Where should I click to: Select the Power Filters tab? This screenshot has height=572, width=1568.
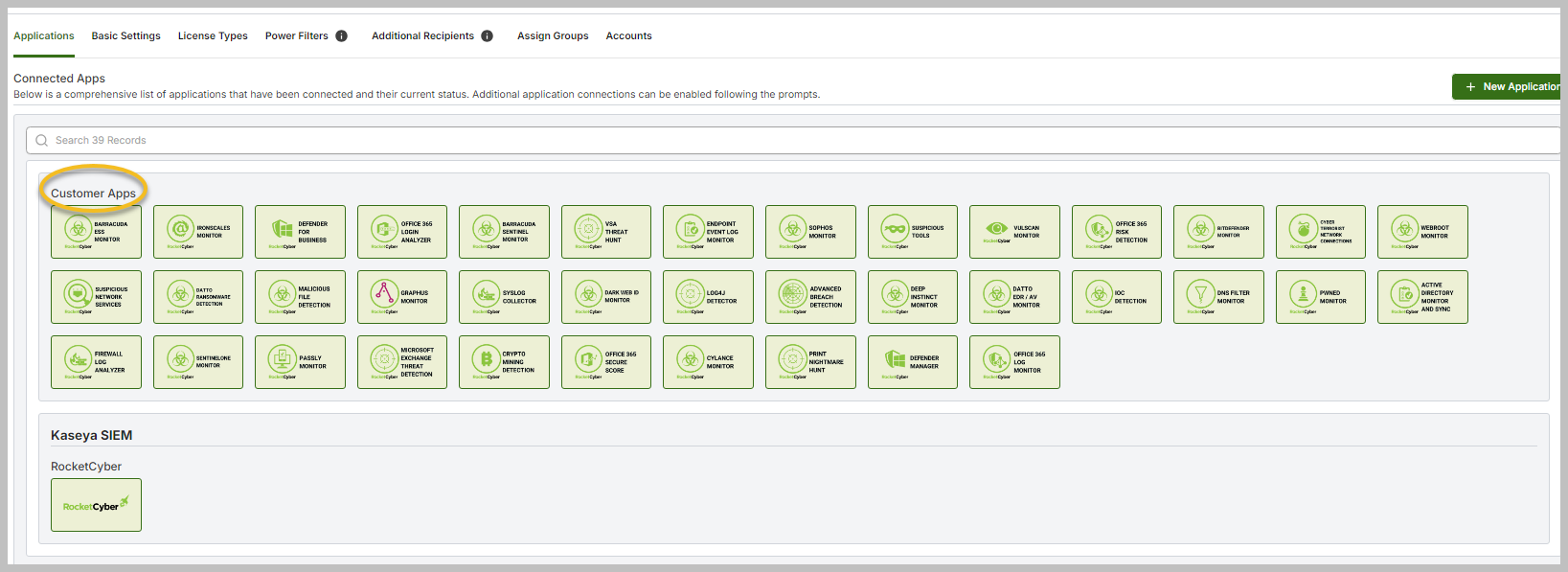tap(297, 36)
